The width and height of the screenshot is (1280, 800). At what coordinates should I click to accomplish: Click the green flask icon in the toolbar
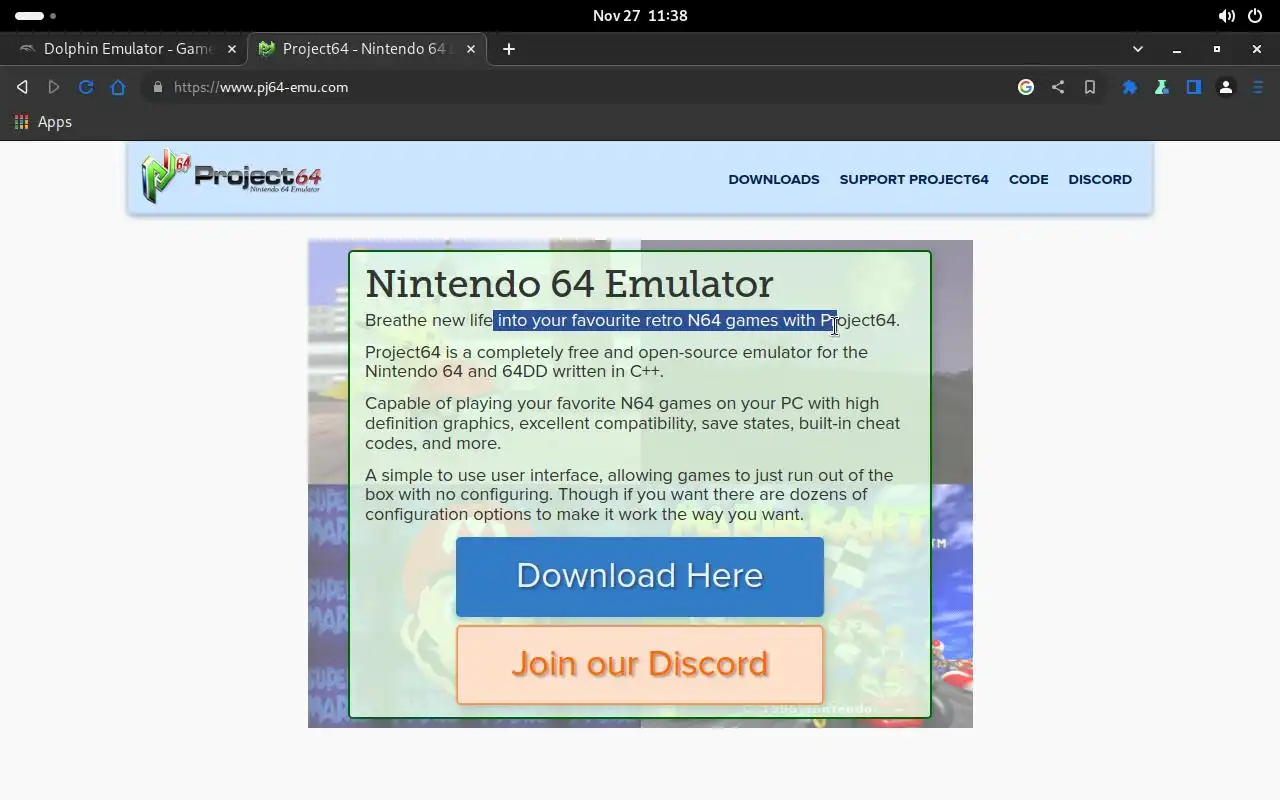[x=1162, y=87]
